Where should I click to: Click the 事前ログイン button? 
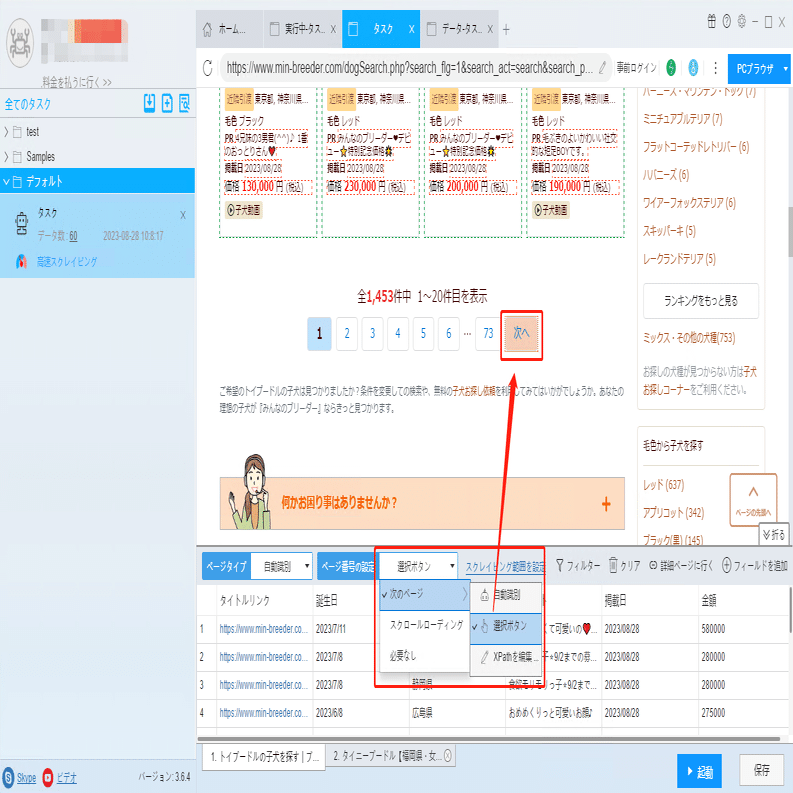[x=636, y=68]
